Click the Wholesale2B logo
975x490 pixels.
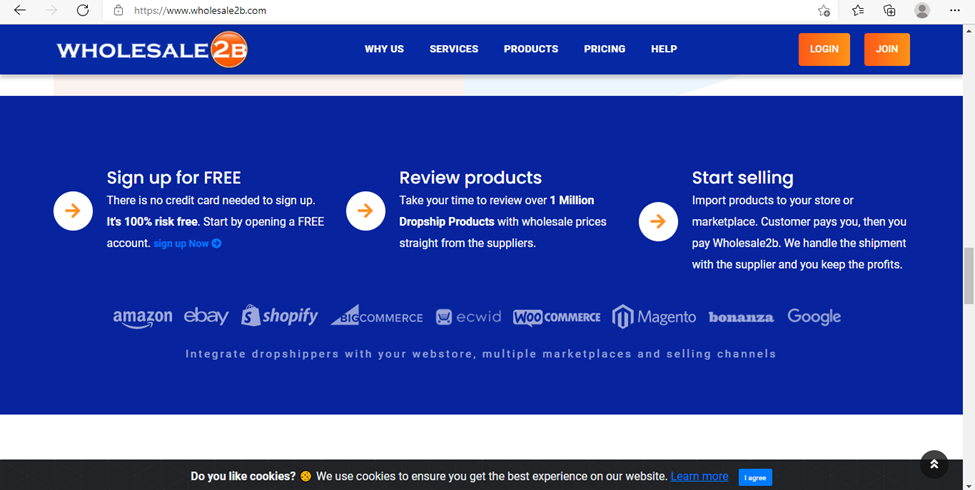152,49
